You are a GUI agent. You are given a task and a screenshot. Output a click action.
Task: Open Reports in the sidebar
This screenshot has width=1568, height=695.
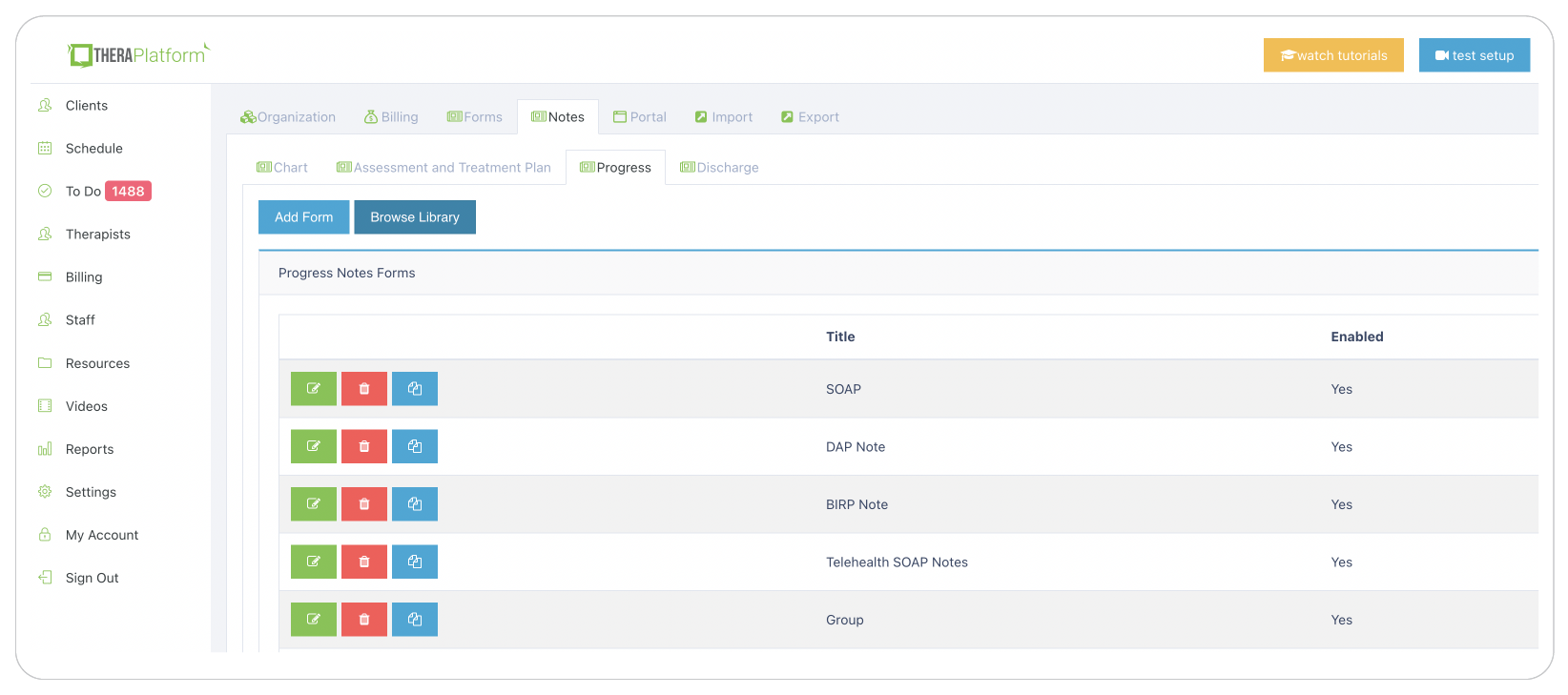pyautogui.click(x=89, y=449)
